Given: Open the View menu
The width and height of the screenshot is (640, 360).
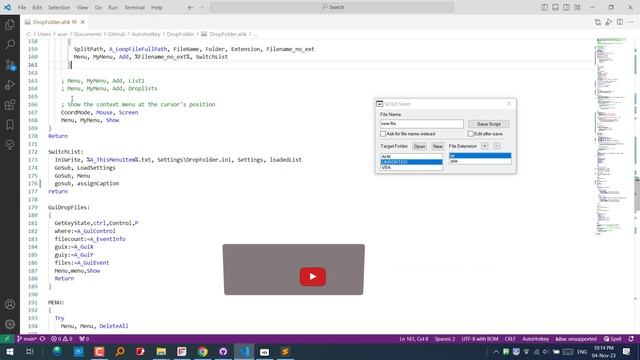Looking at the screenshot, I should [x=82, y=7].
